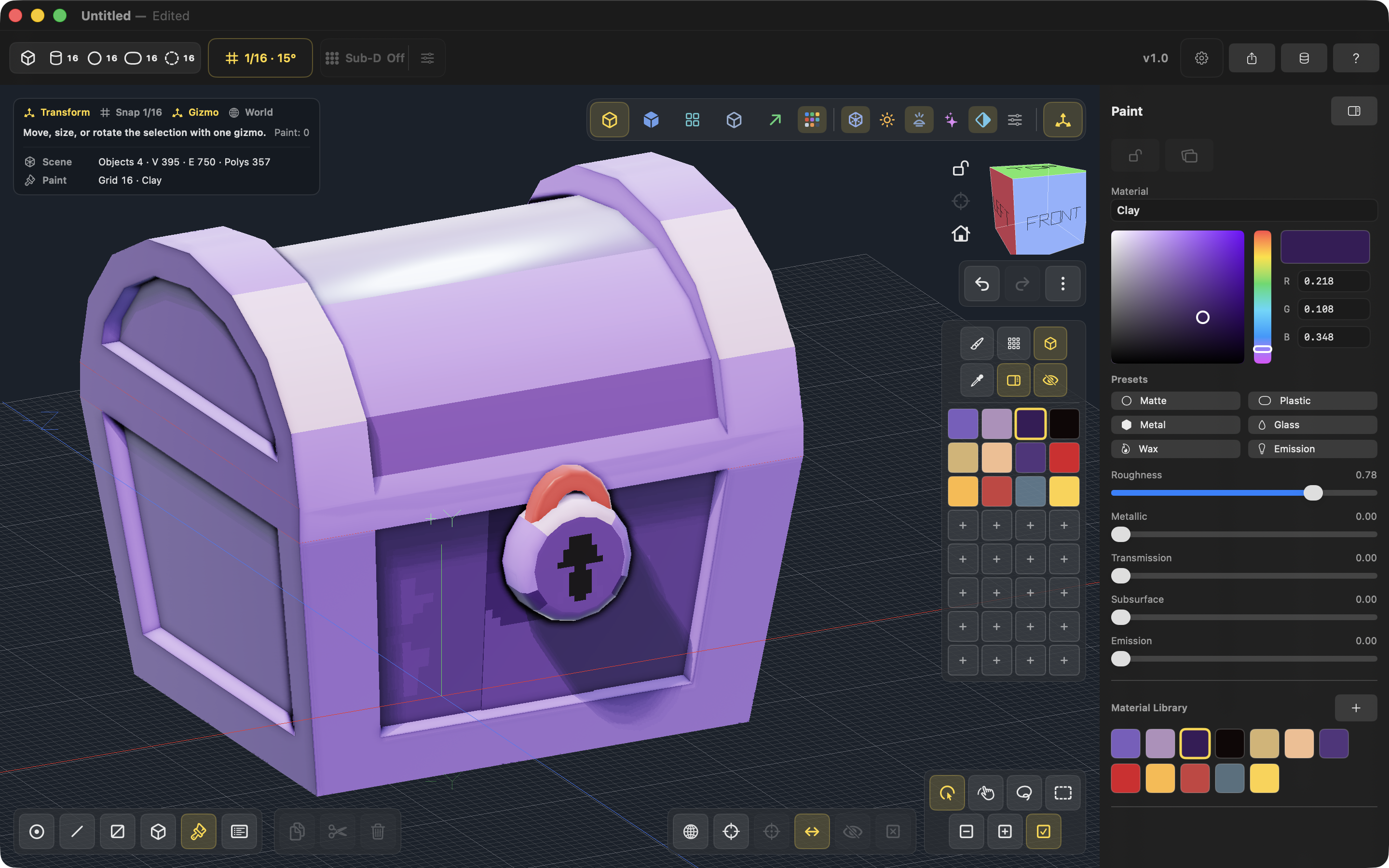Select the rectangle marquee selection tool
1389x868 pixels.
point(1063,793)
